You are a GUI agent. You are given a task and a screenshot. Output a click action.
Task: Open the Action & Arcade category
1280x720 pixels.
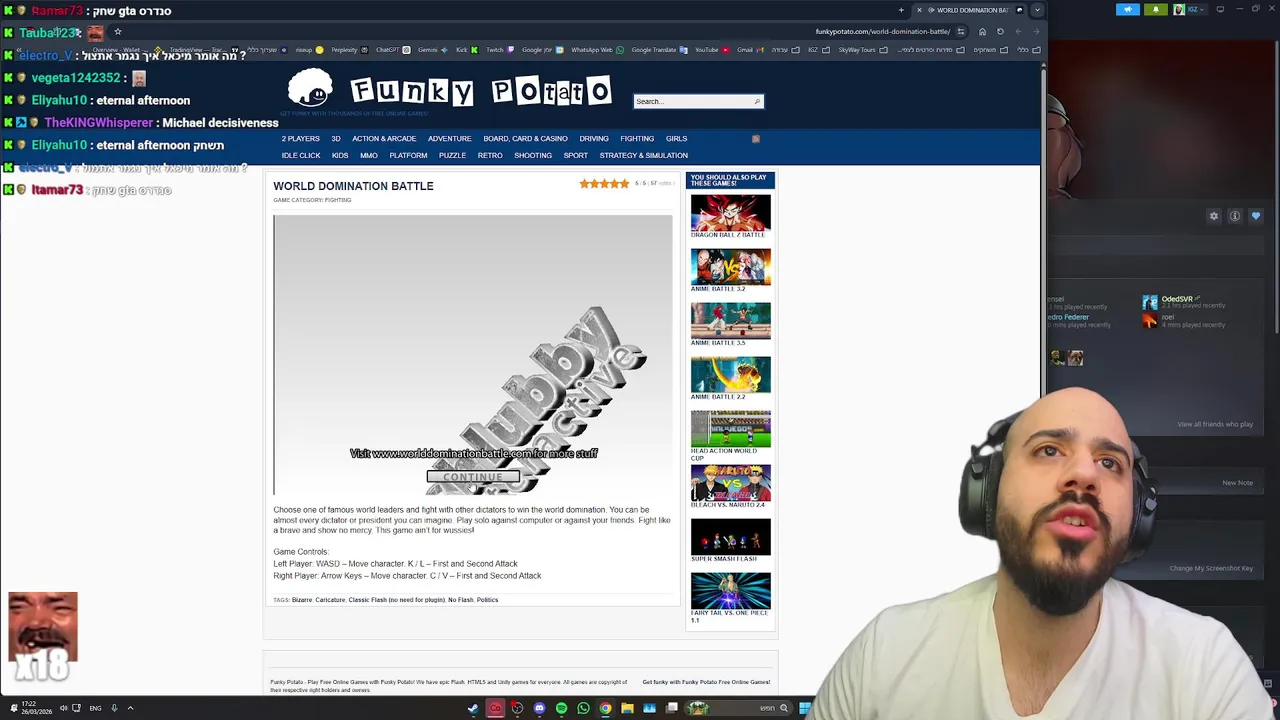(384, 138)
